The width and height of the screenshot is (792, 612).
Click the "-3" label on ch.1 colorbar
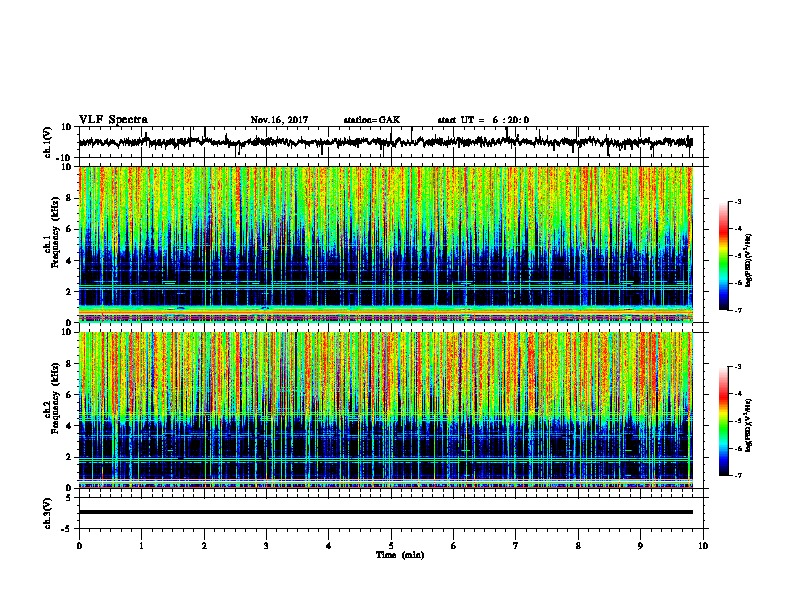click(737, 201)
